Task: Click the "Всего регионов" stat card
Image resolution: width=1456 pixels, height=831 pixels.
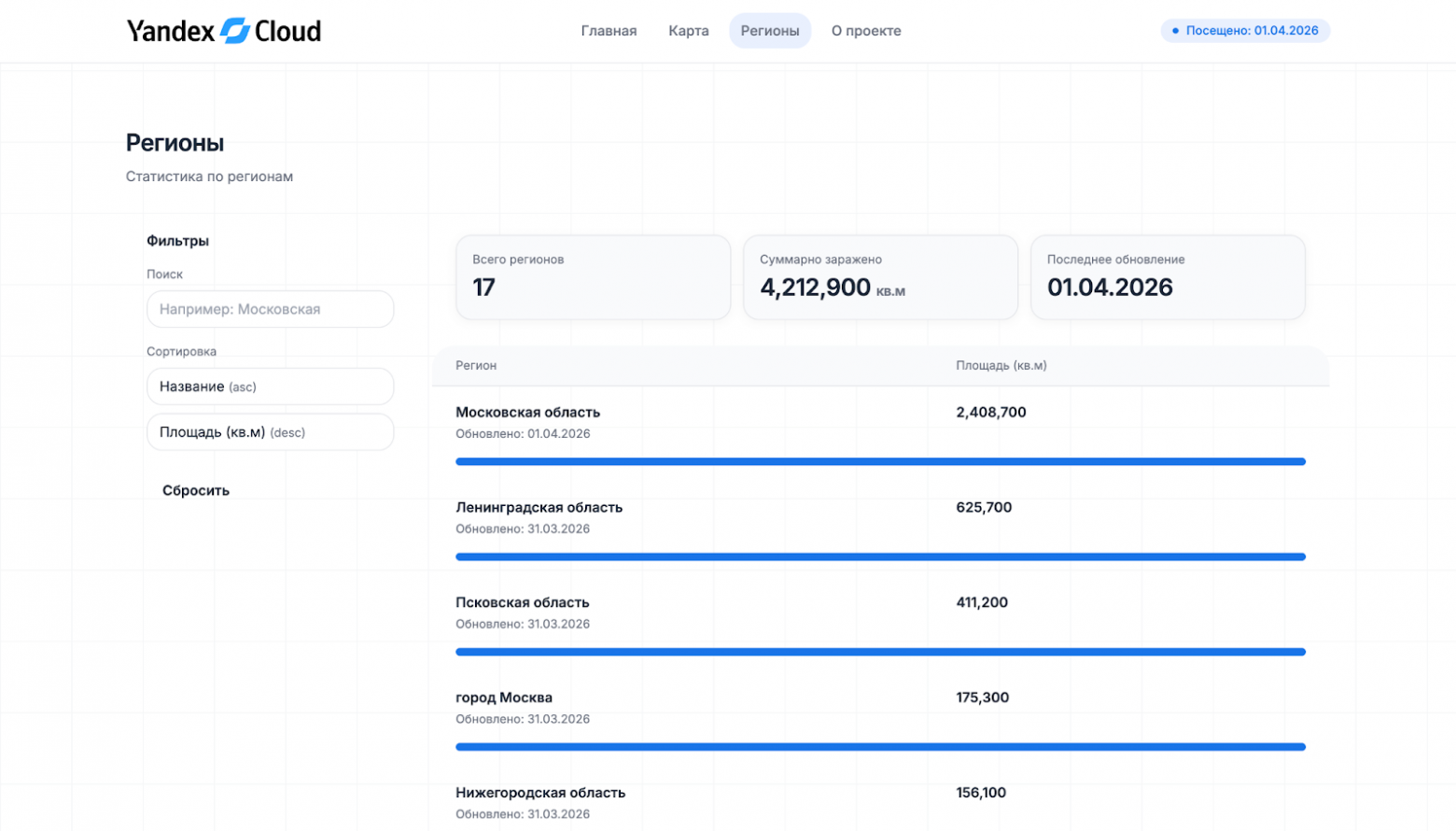Action: (593, 277)
